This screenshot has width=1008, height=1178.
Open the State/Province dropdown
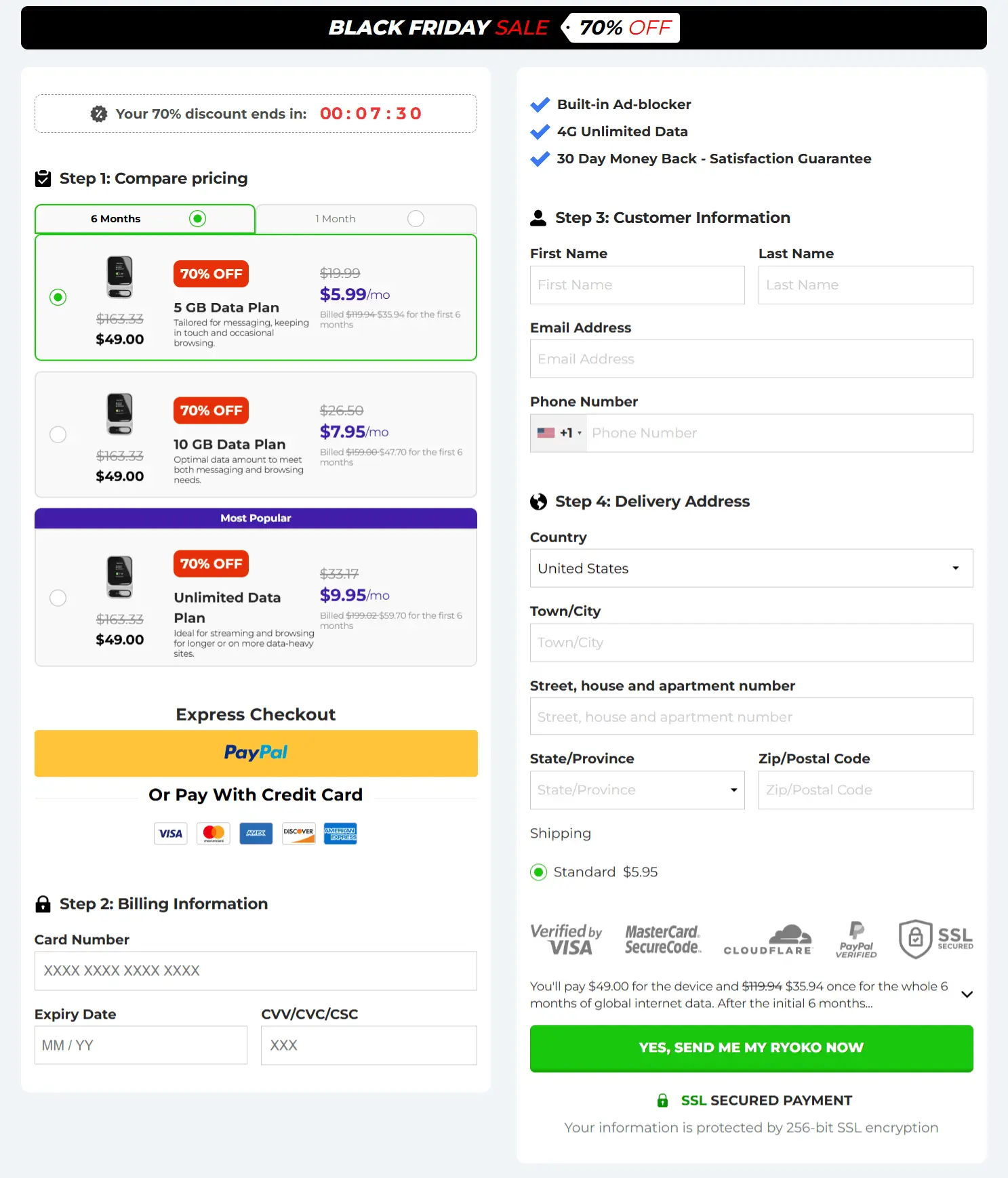pos(637,790)
